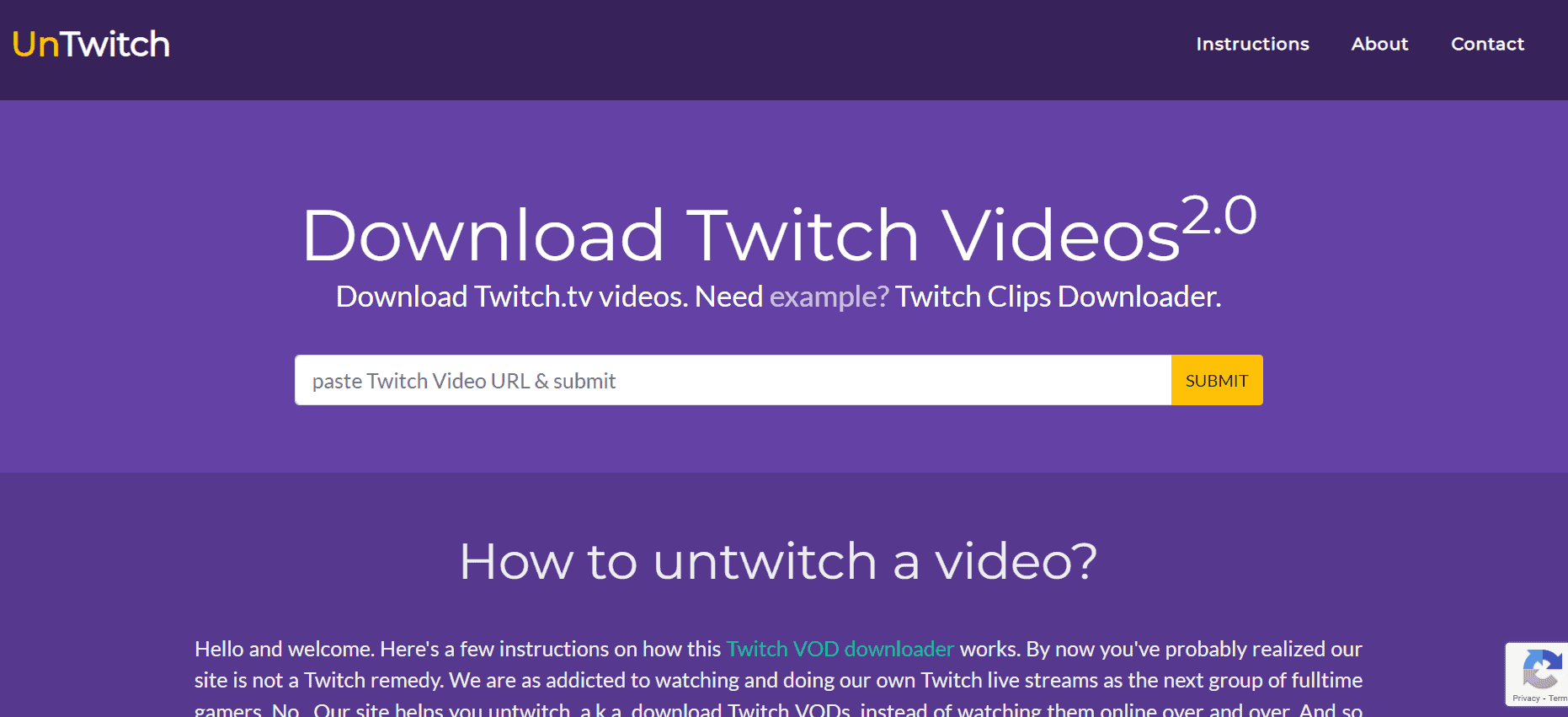Open the Instructions menu item
The height and width of the screenshot is (717, 1568).
(x=1252, y=44)
